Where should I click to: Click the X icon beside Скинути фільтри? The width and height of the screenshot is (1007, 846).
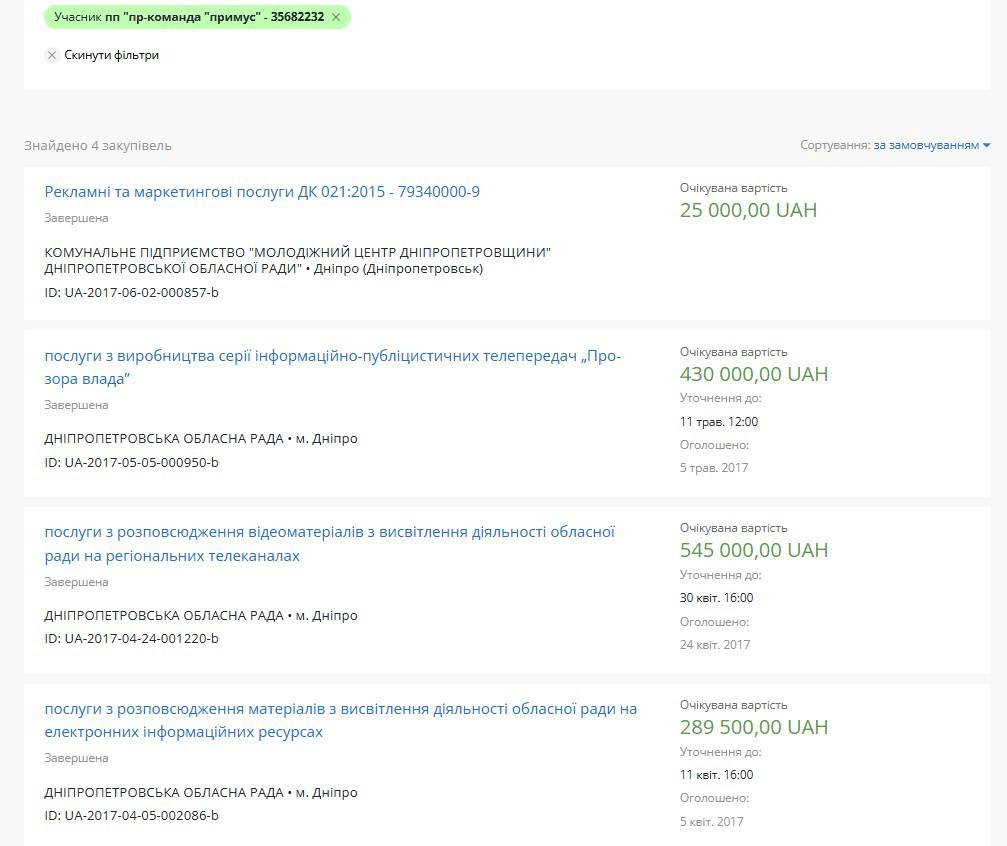[x=52, y=55]
